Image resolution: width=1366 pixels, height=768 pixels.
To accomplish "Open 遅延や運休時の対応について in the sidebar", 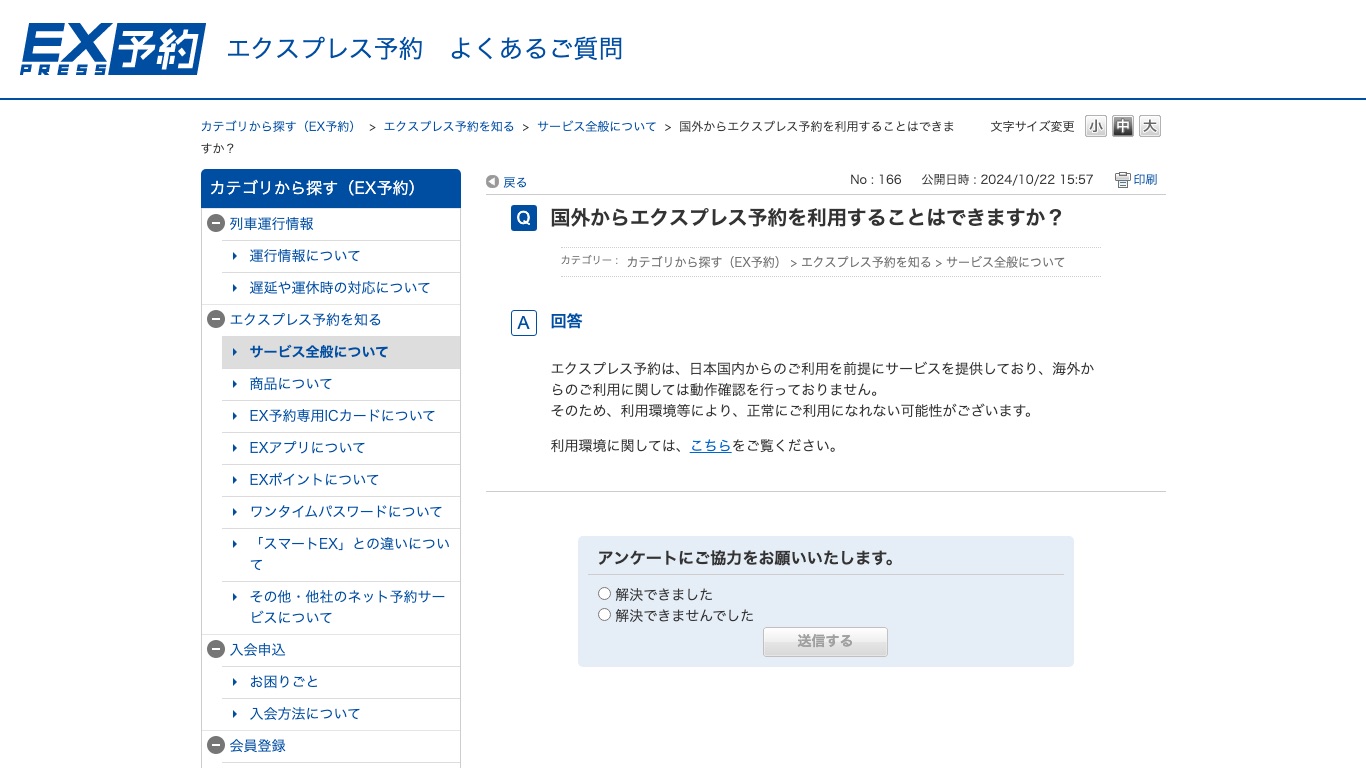I will pyautogui.click(x=340, y=288).
